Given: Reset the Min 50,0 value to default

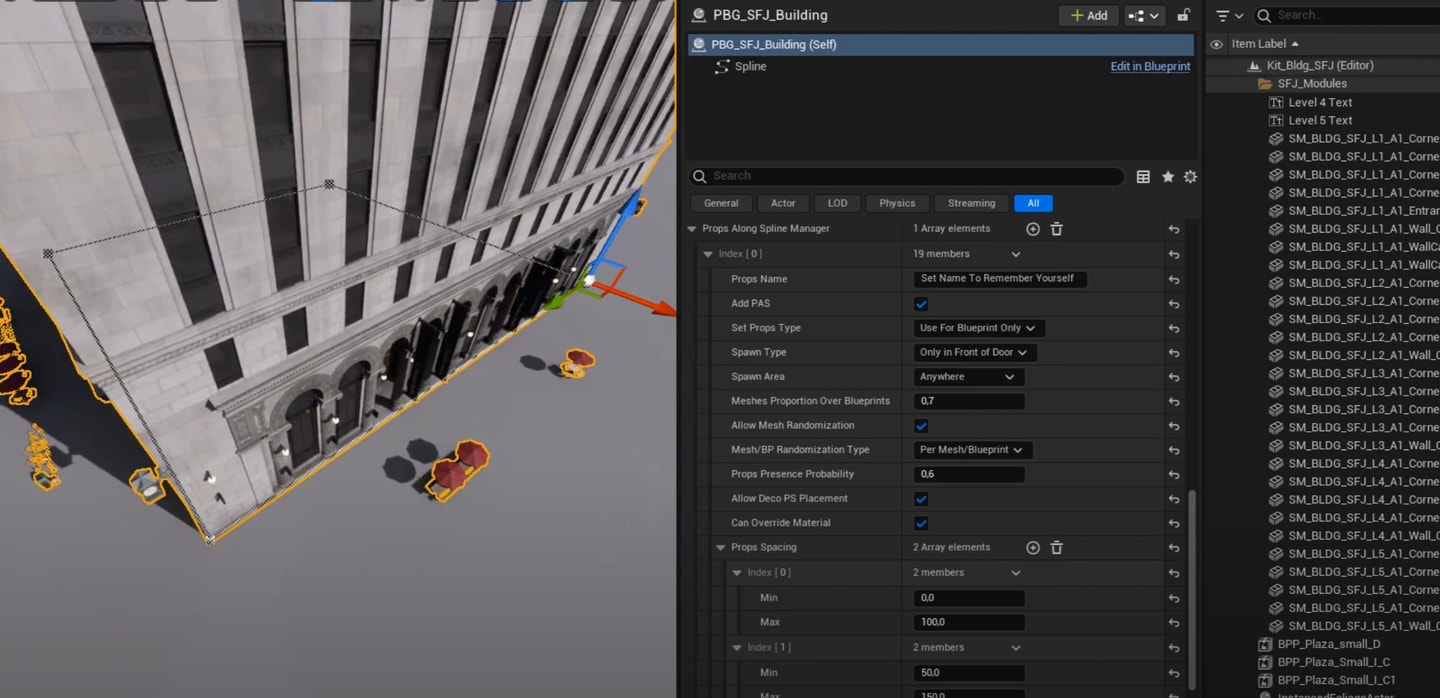Looking at the screenshot, I should pyautogui.click(x=1174, y=674).
